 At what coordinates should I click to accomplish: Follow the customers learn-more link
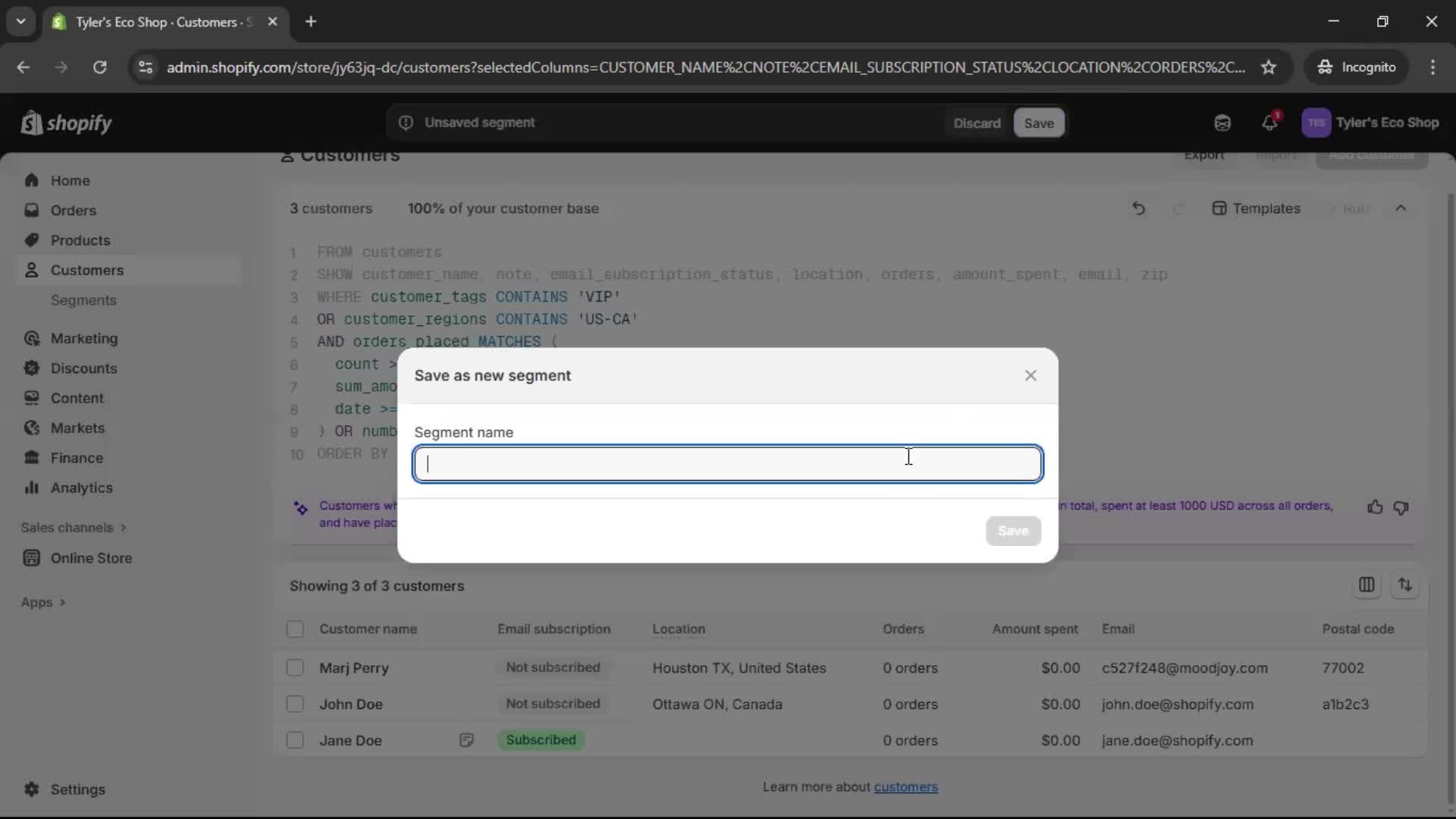pyautogui.click(x=906, y=787)
